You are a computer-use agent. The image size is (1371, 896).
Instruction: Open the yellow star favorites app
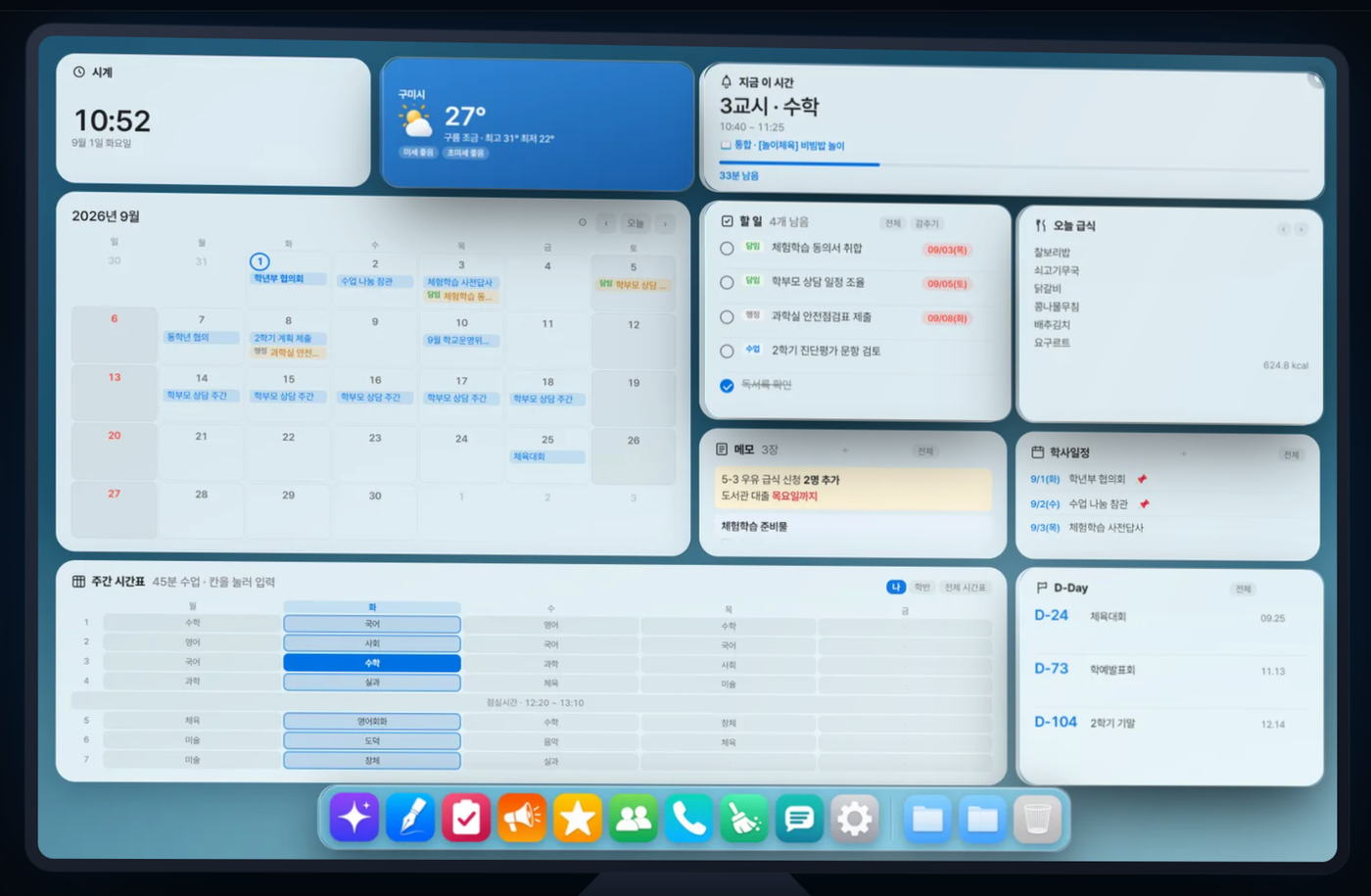tap(578, 818)
